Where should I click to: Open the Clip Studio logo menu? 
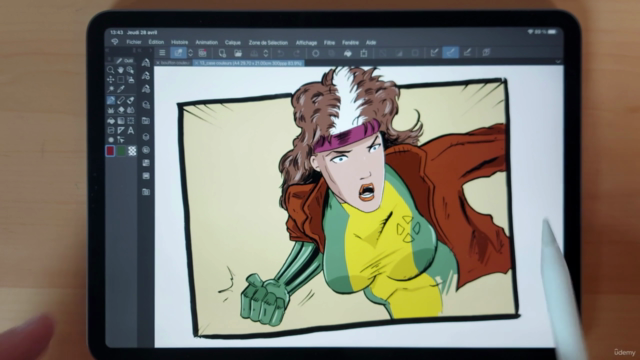coord(115,42)
